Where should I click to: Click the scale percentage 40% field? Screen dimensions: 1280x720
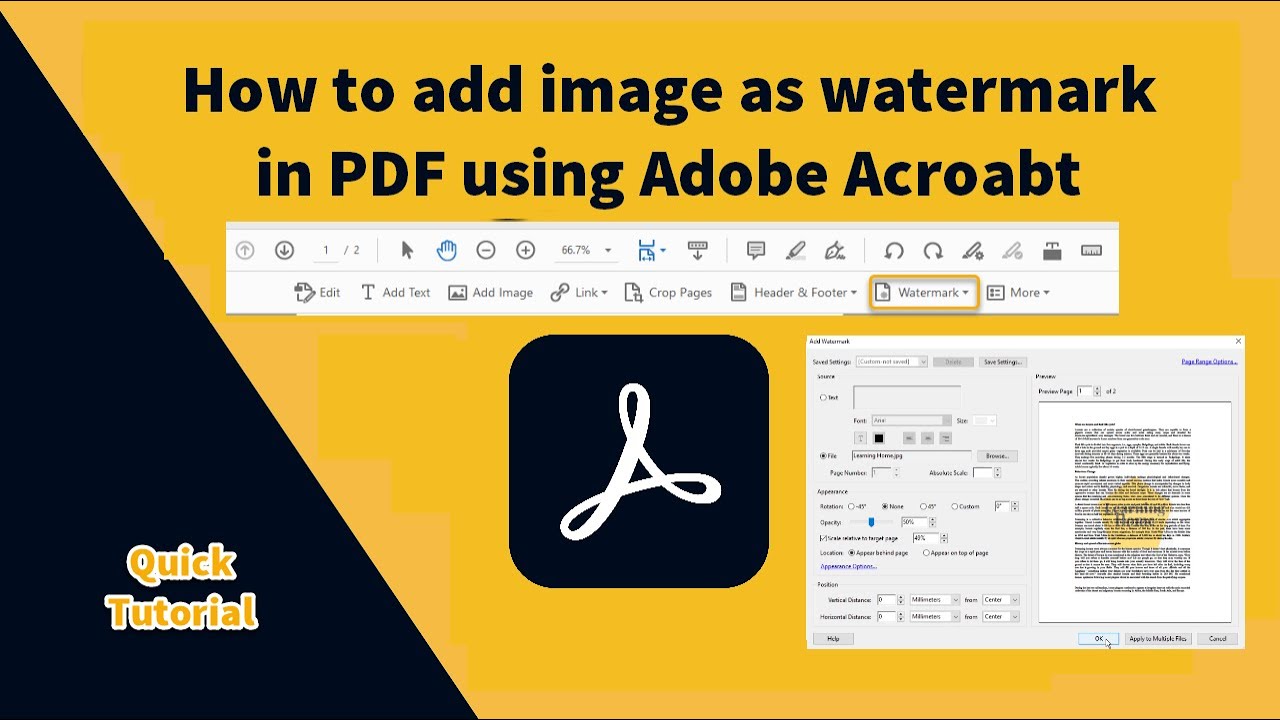(x=924, y=538)
